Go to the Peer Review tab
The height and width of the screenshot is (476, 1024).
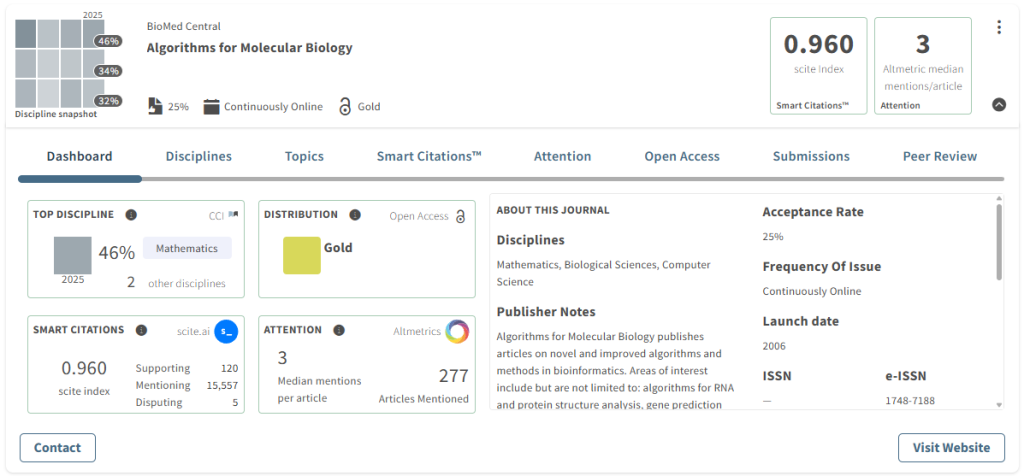[940, 157]
